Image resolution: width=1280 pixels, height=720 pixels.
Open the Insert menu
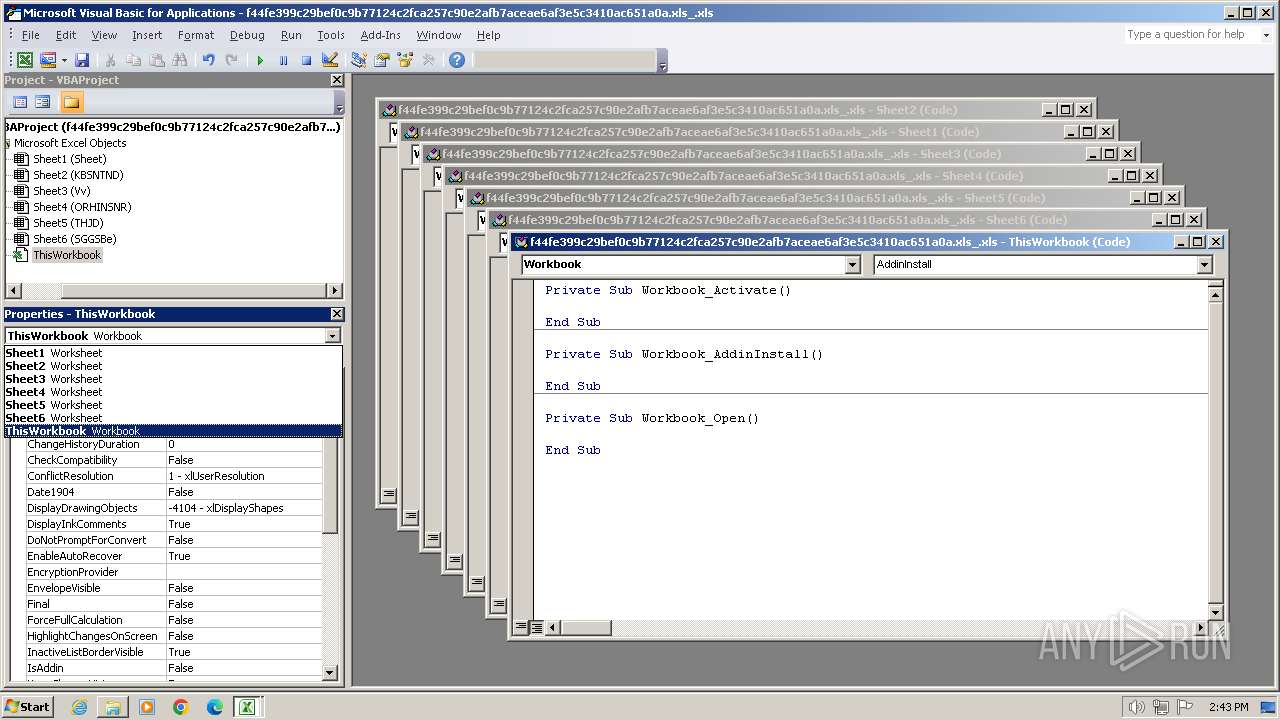coord(147,35)
